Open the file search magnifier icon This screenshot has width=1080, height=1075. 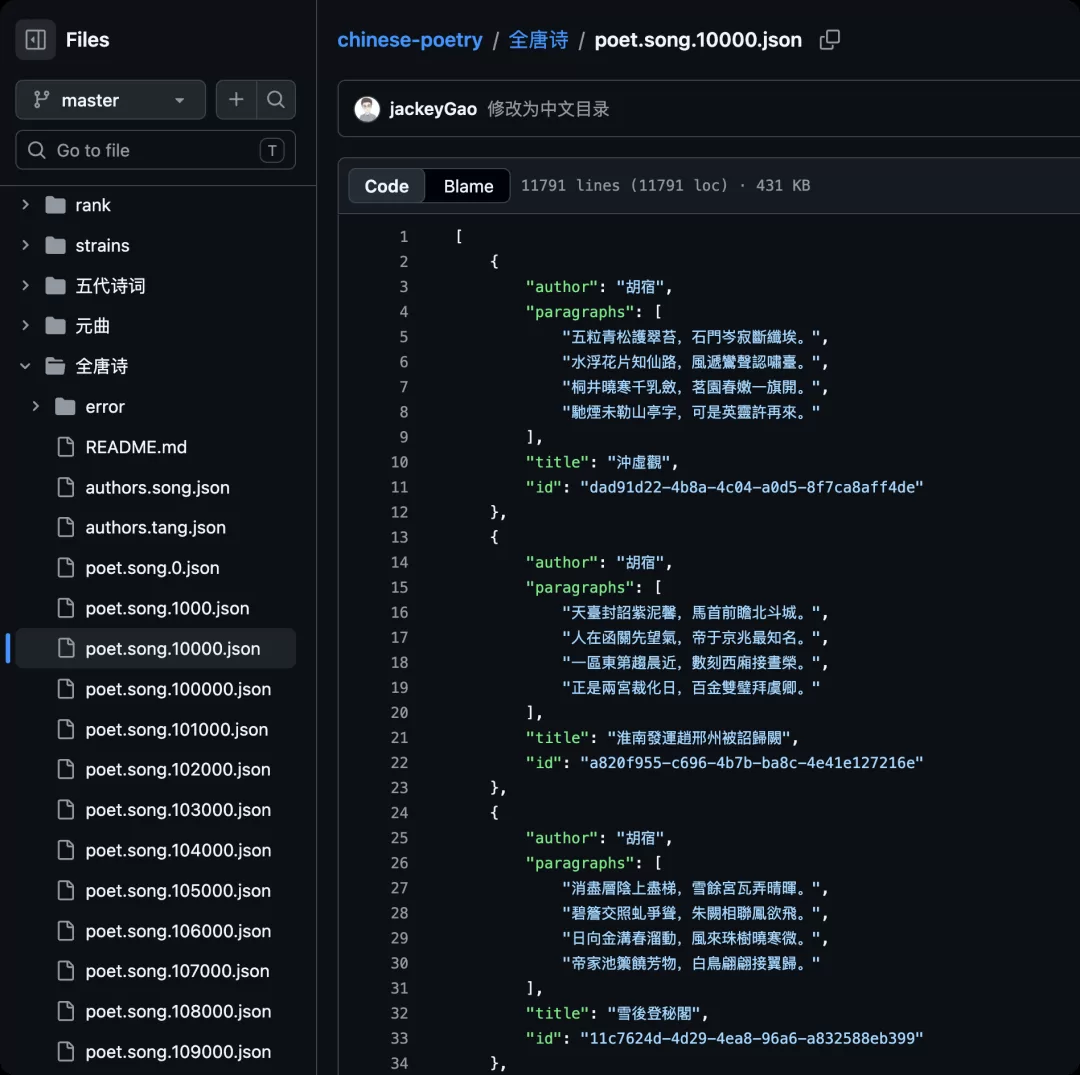276,100
